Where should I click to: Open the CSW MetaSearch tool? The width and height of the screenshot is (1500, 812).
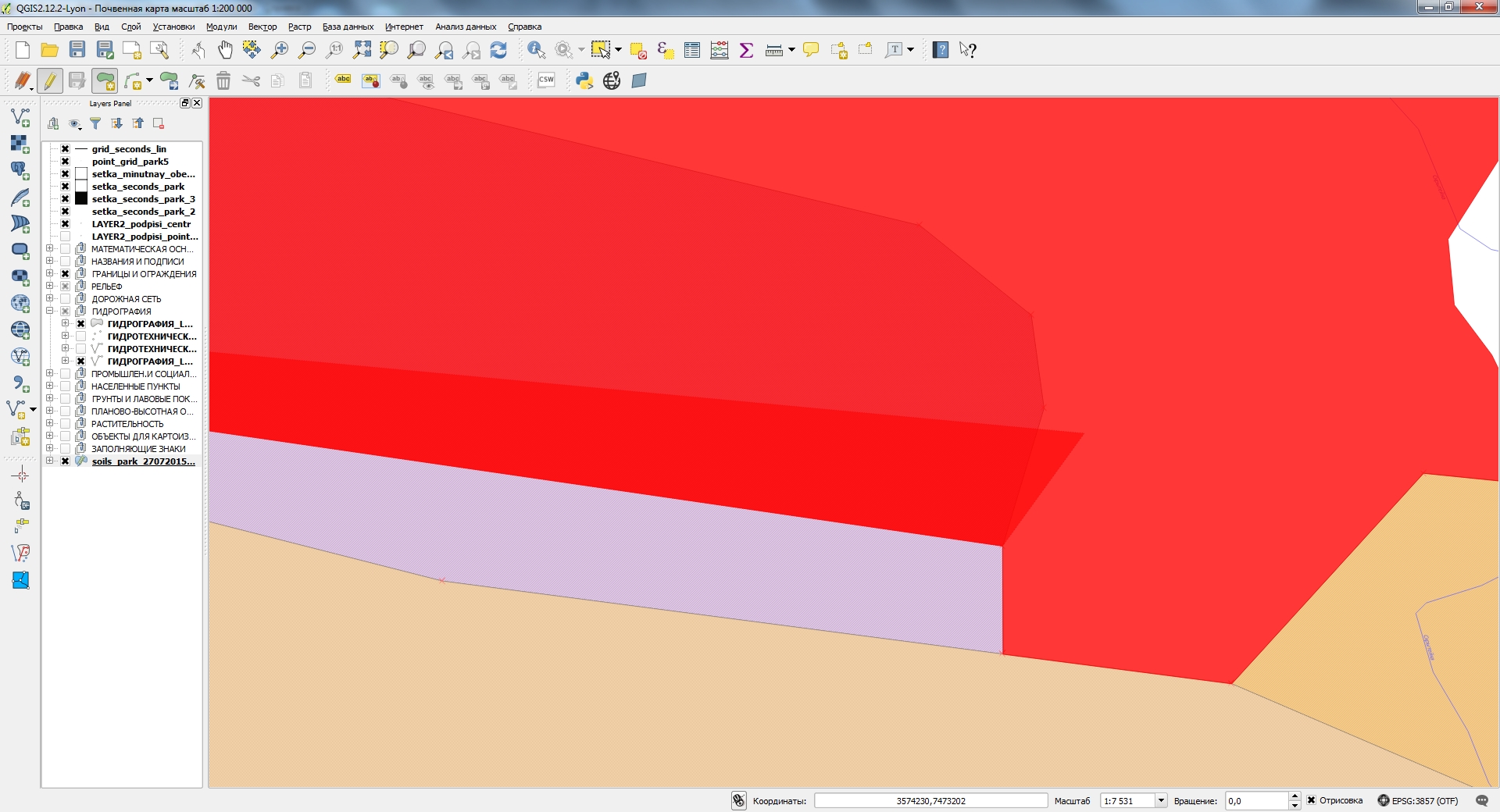[546, 80]
